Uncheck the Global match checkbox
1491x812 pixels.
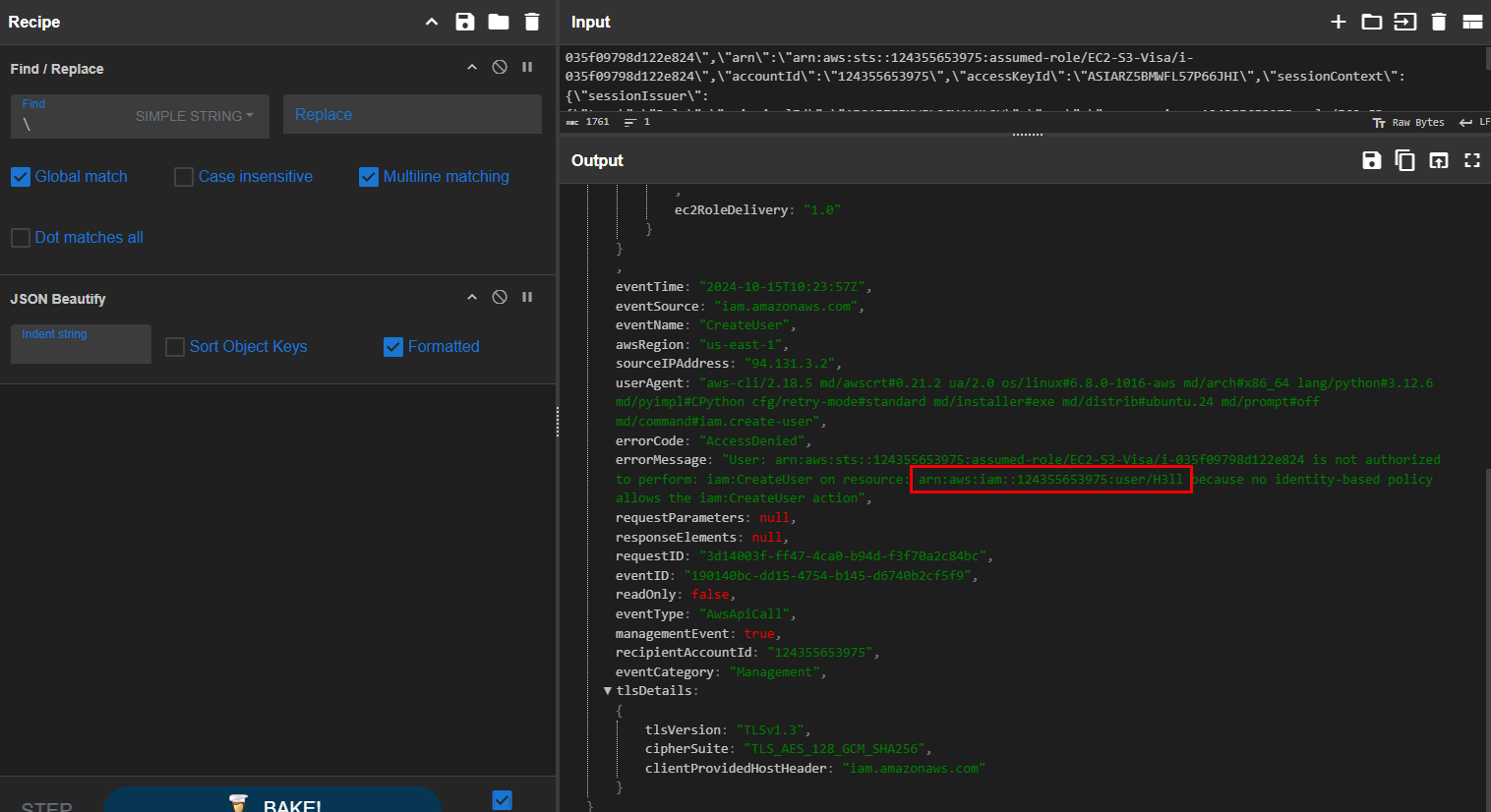(x=21, y=177)
